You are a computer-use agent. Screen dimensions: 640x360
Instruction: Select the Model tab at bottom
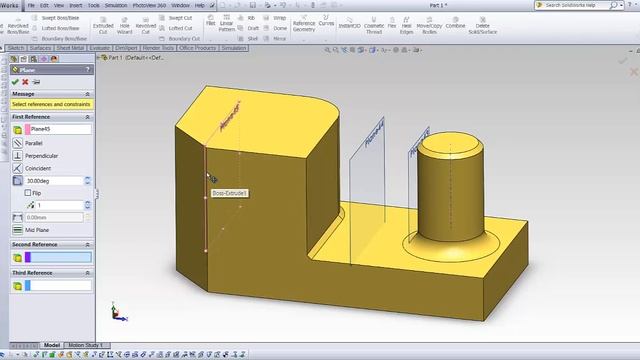pos(52,345)
